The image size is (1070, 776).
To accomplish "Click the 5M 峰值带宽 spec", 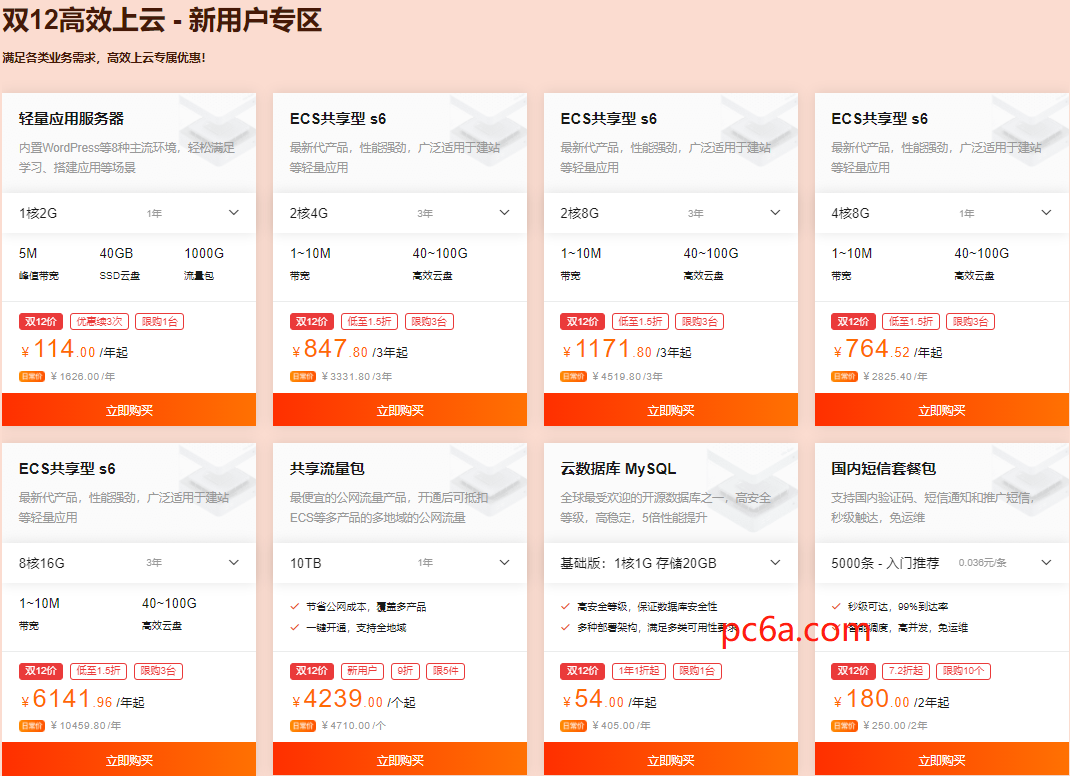I will pos(38,263).
